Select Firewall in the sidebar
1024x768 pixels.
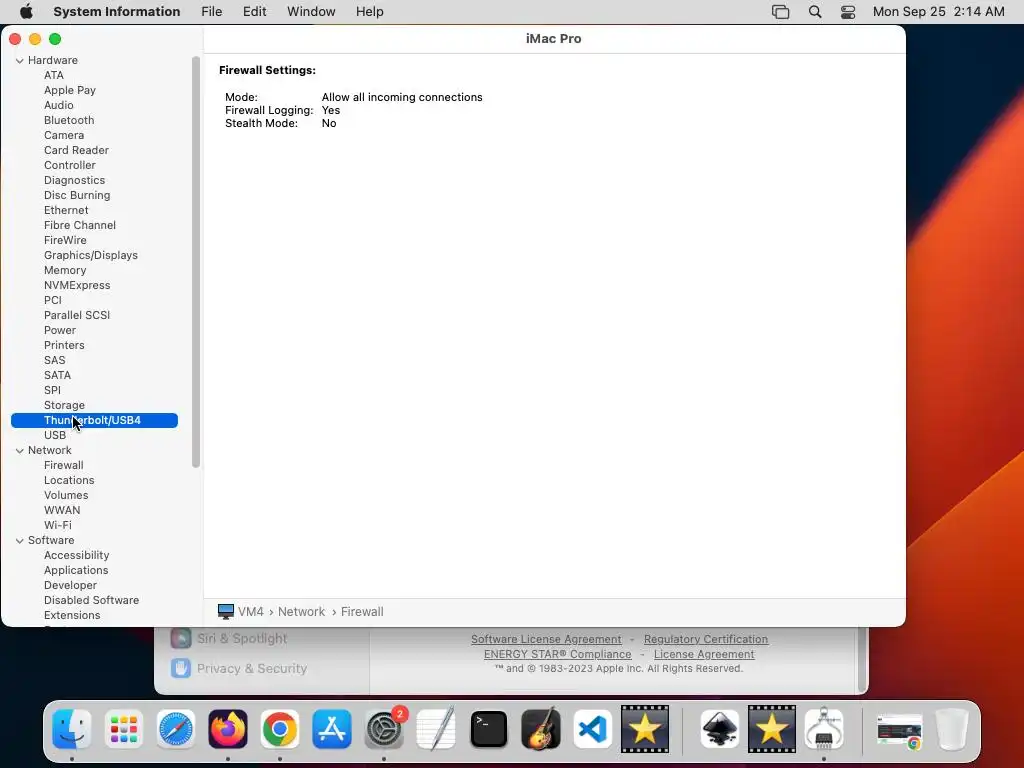click(64, 466)
